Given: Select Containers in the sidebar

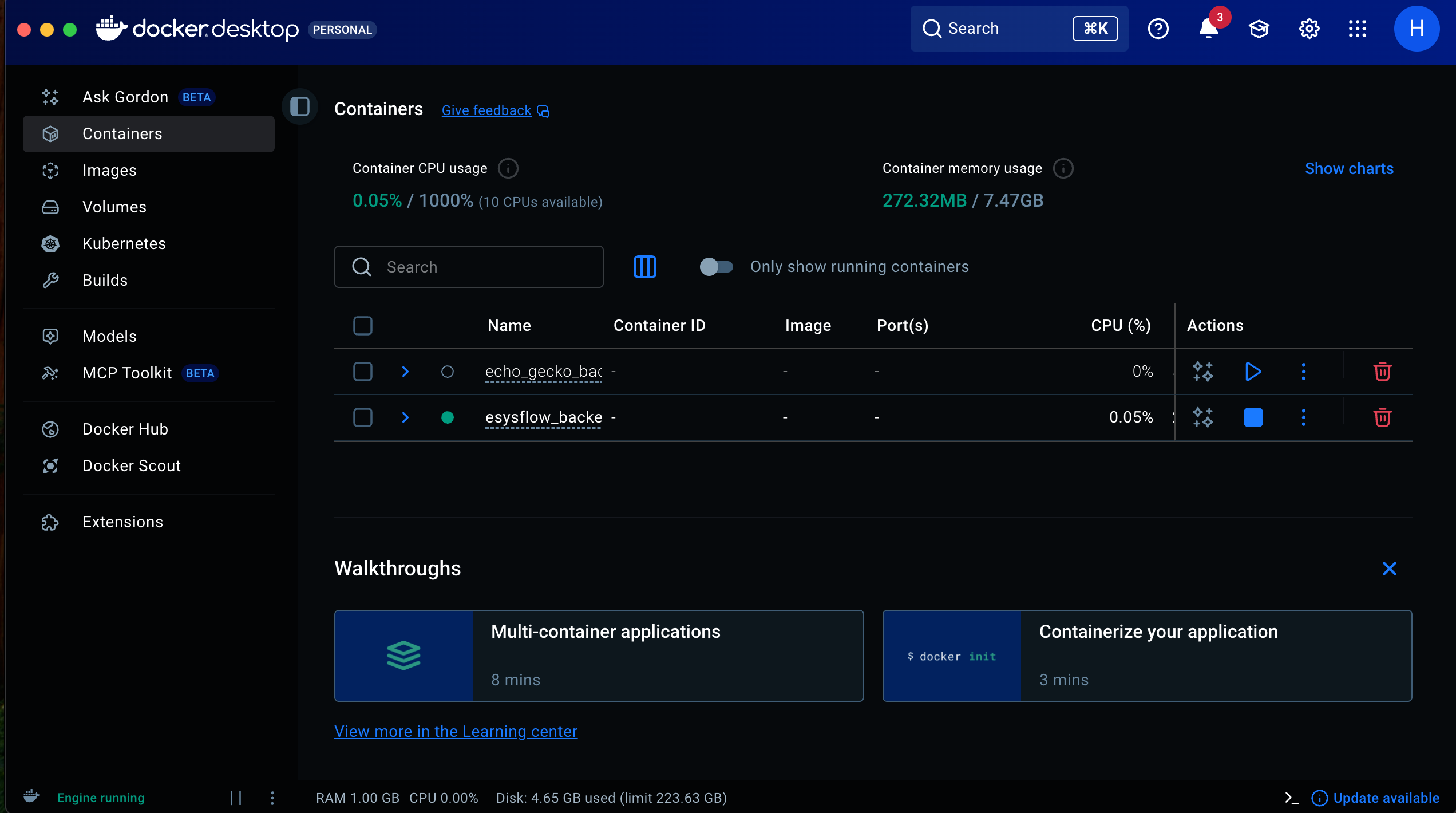Looking at the screenshot, I should 148,133.
